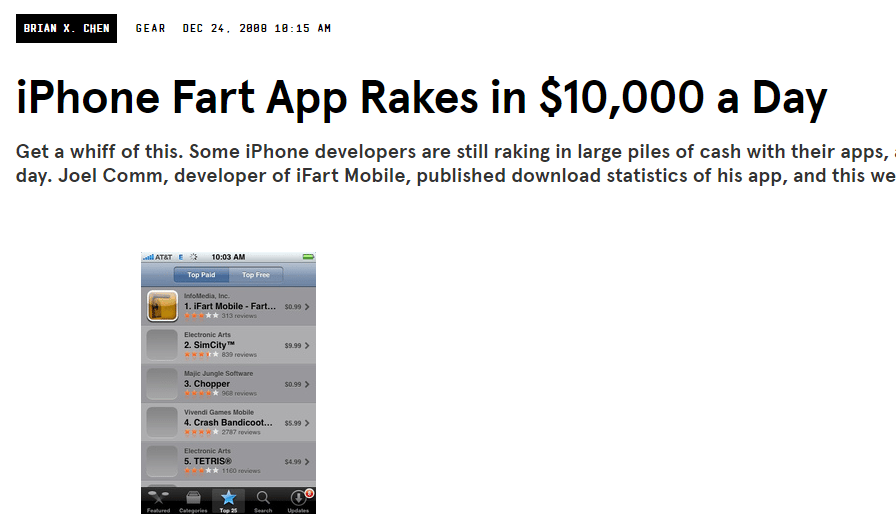Click row 2. SimCity title
Image resolution: width=896 pixels, height=520 pixels.
pos(209,345)
